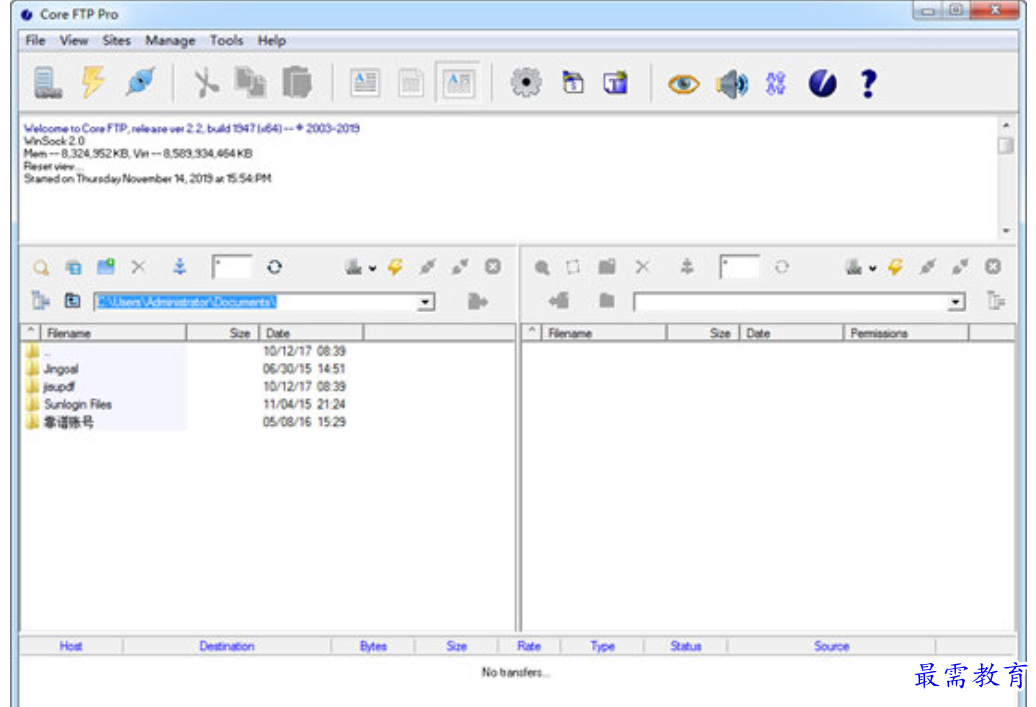Open the View menu
The height and width of the screenshot is (707, 1036).
(73, 40)
